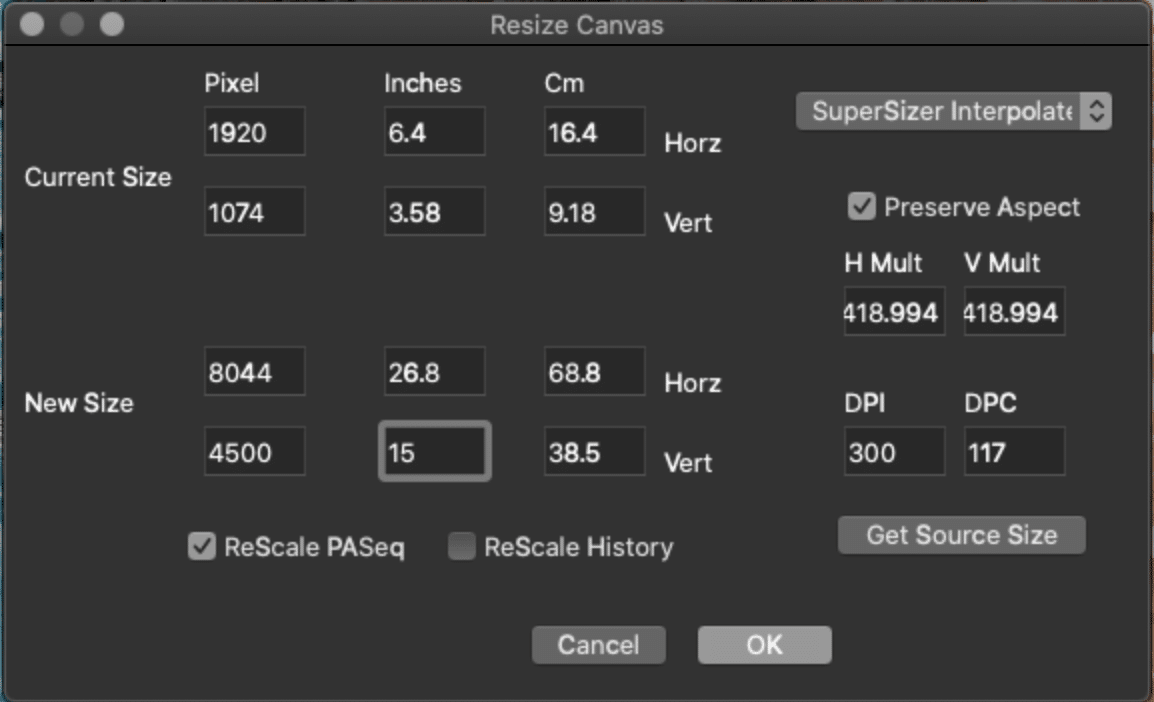This screenshot has height=702, width=1154.
Task: Confirm resize with the OK button
Action: point(765,645)
